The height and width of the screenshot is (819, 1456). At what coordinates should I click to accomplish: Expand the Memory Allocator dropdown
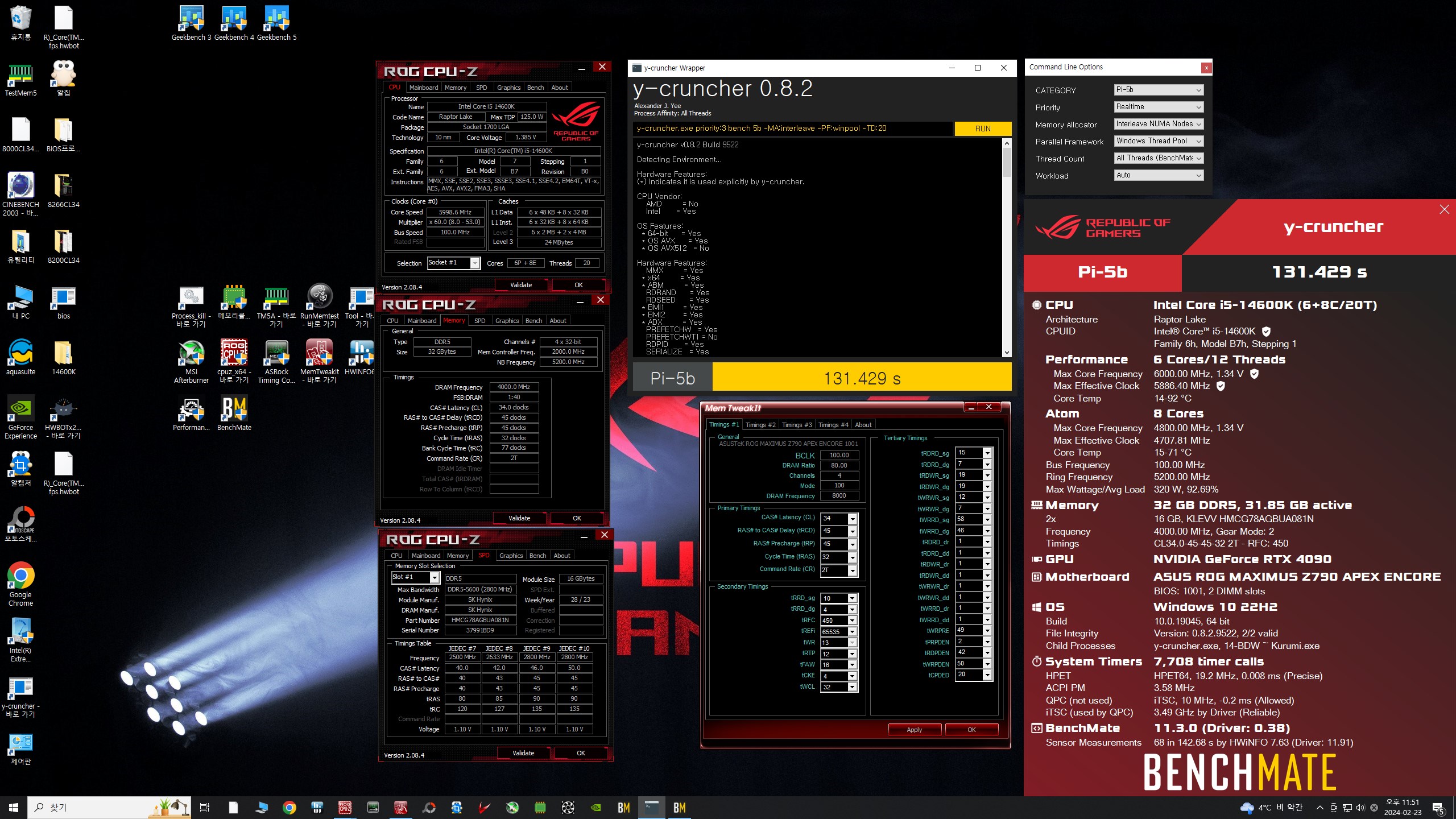coord(1159,124)
